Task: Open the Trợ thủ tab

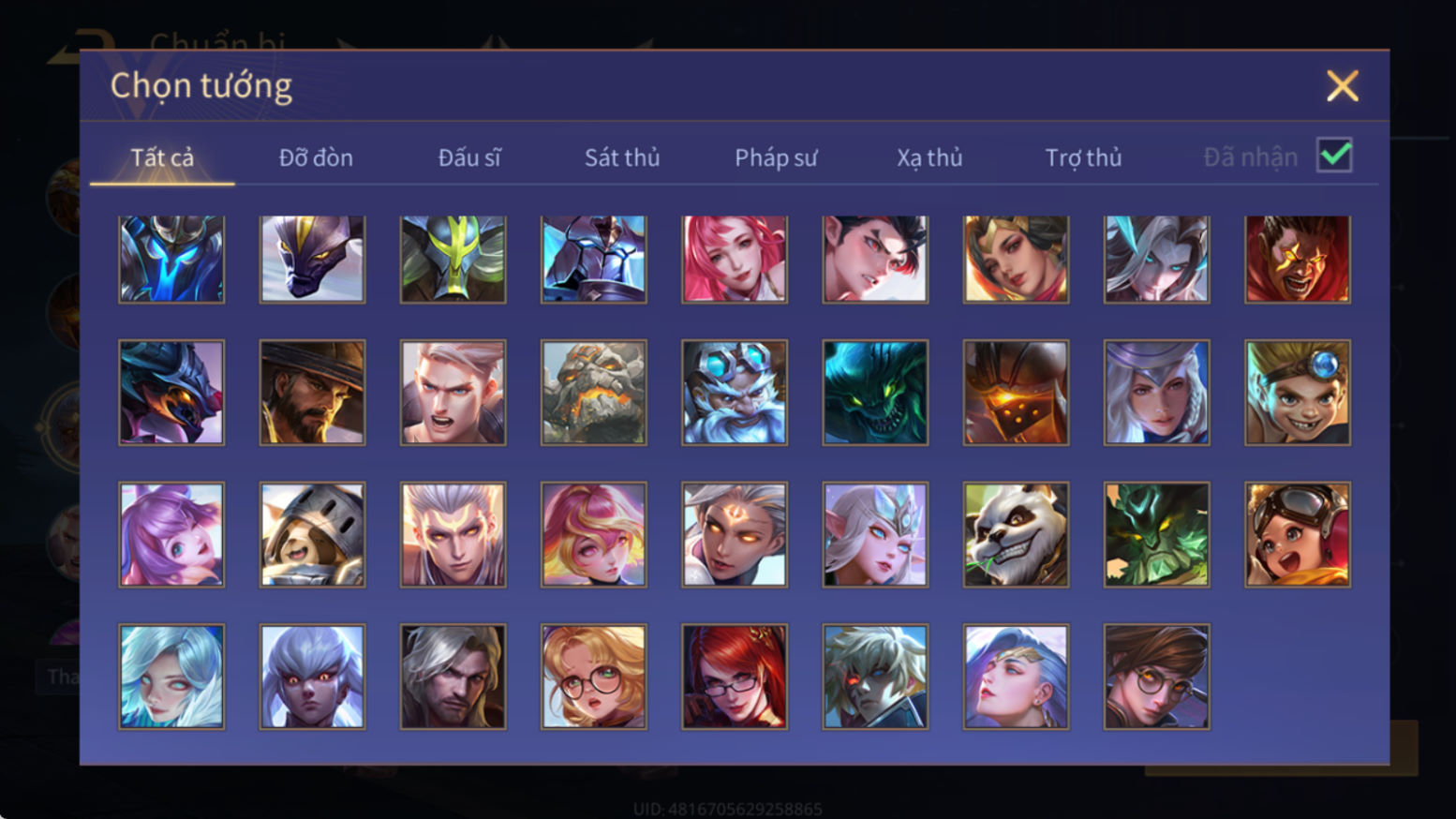Action: point(1083,157)
